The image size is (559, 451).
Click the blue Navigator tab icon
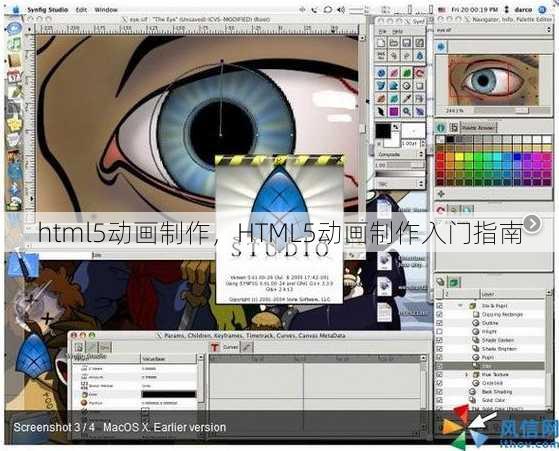(441, 47)
